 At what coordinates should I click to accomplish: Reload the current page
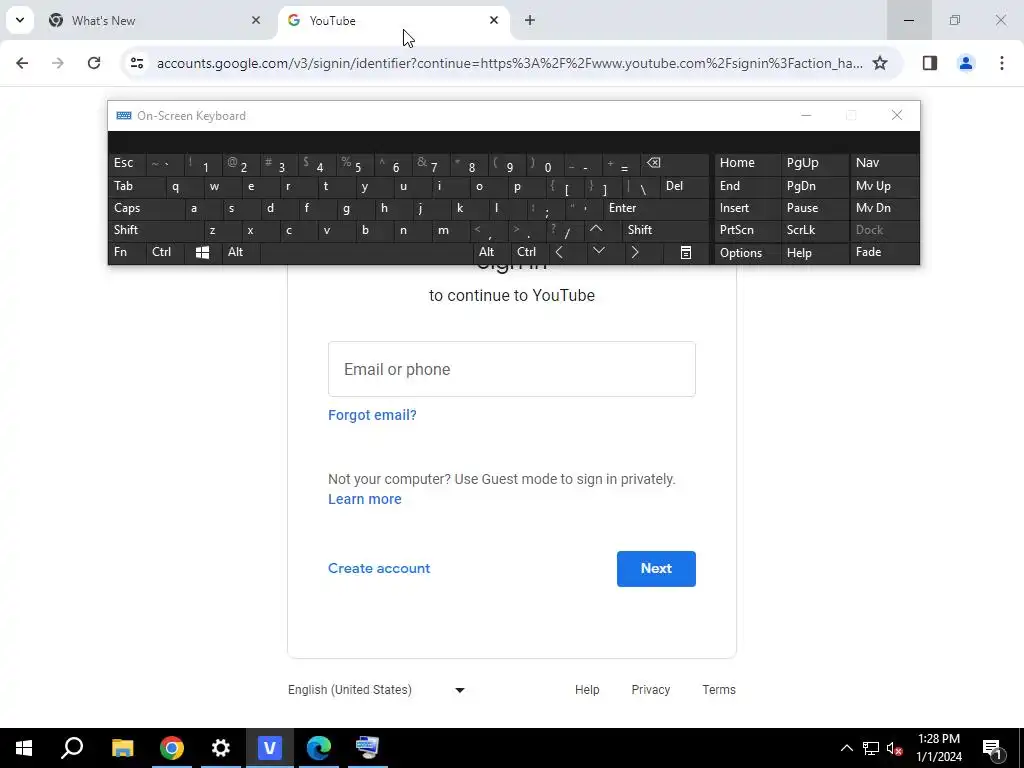pos(94,63)
